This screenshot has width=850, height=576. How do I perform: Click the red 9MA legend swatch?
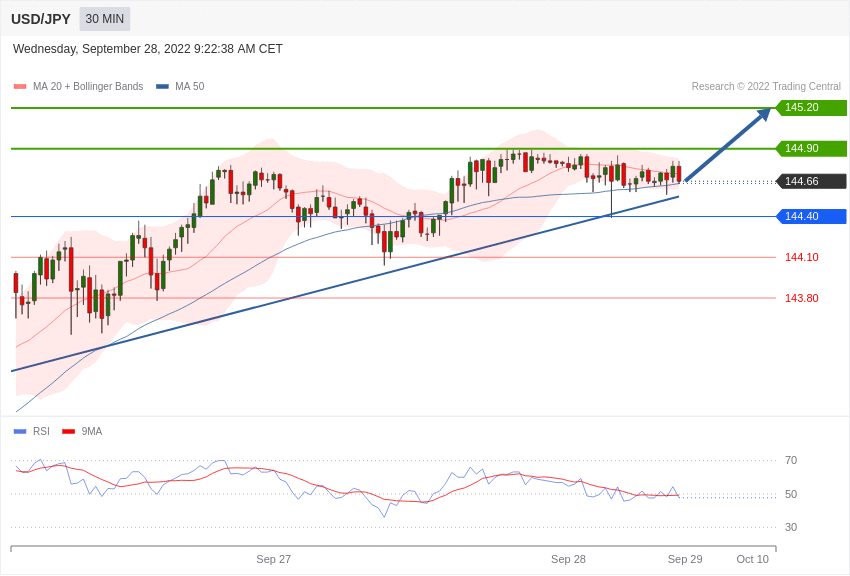pyautogui.click(x=69, y=431)
